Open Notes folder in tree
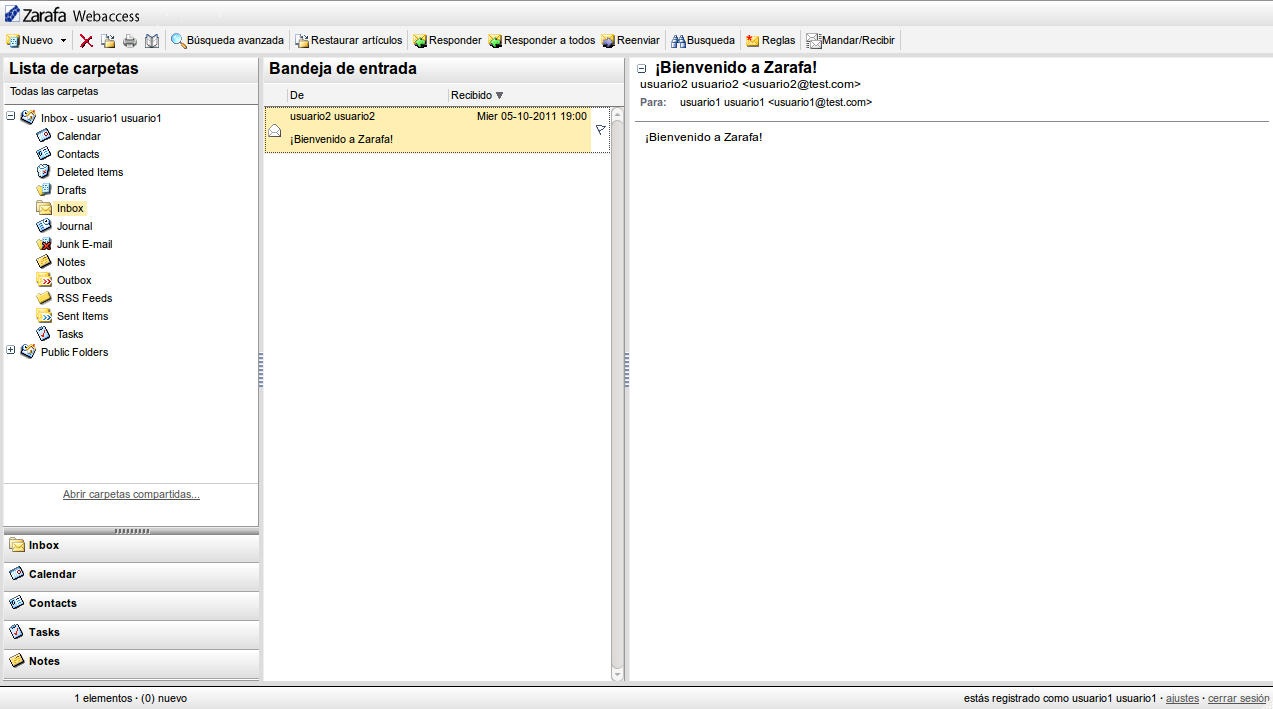1273x709 pixels. point(71,262)
